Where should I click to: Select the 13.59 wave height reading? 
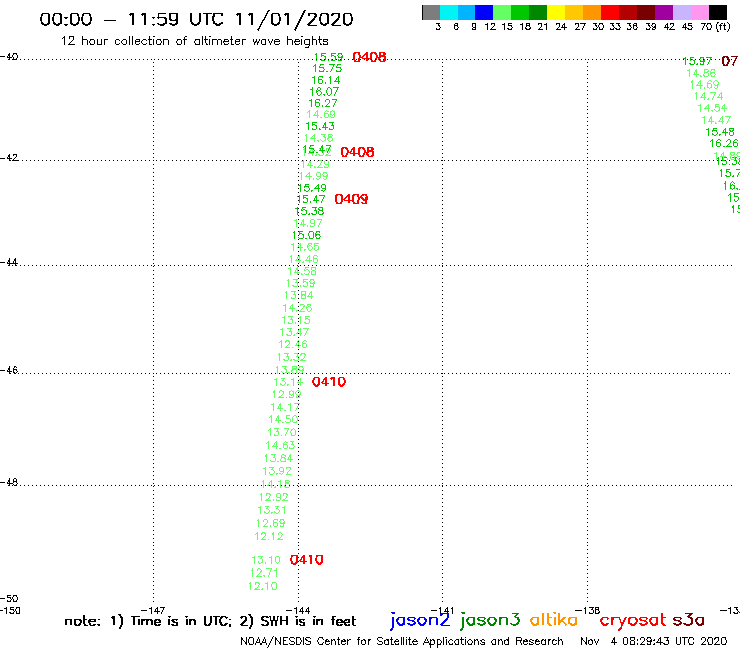point(301,283)
